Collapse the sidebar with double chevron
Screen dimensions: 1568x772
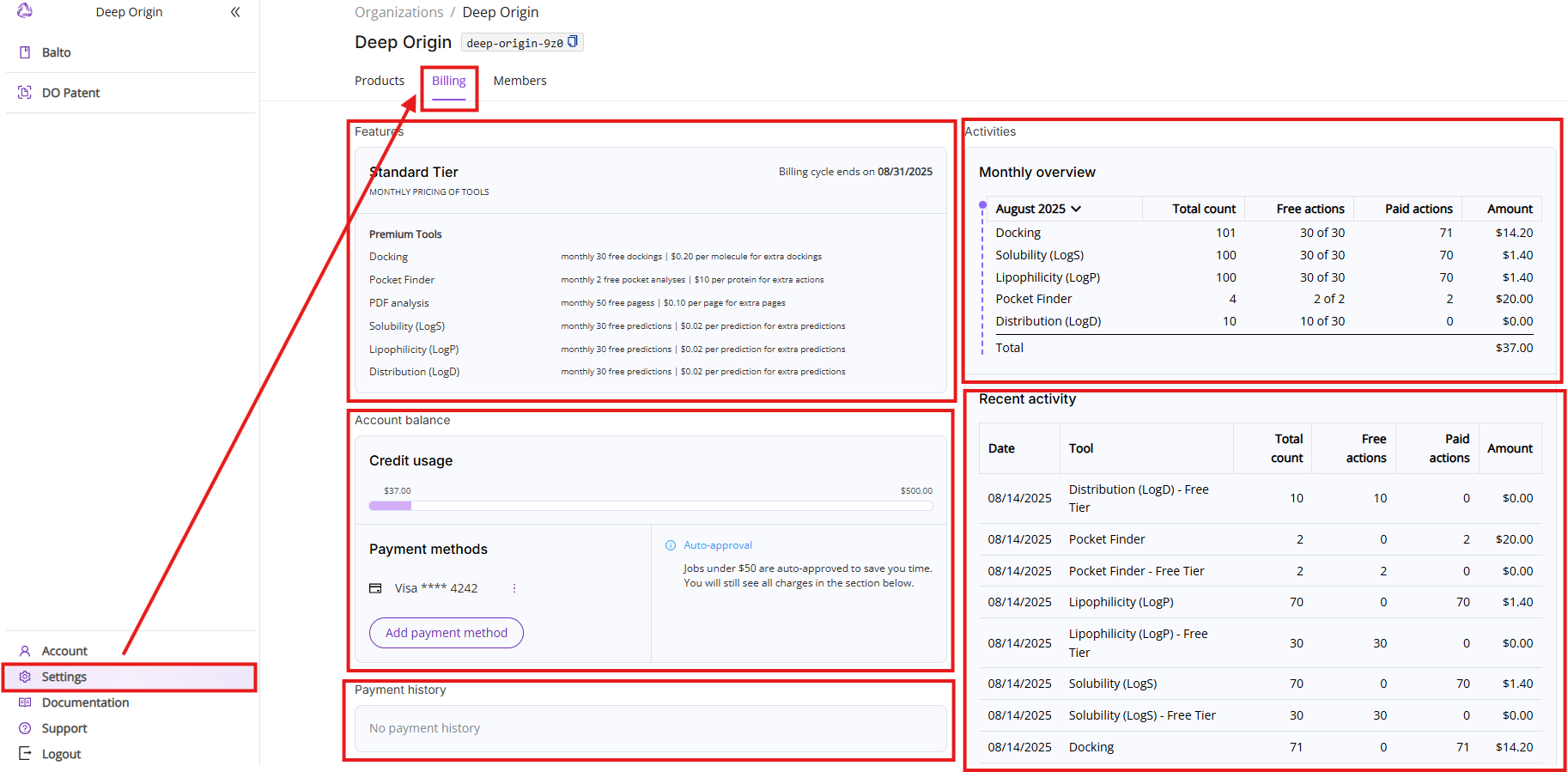[235, 12]
